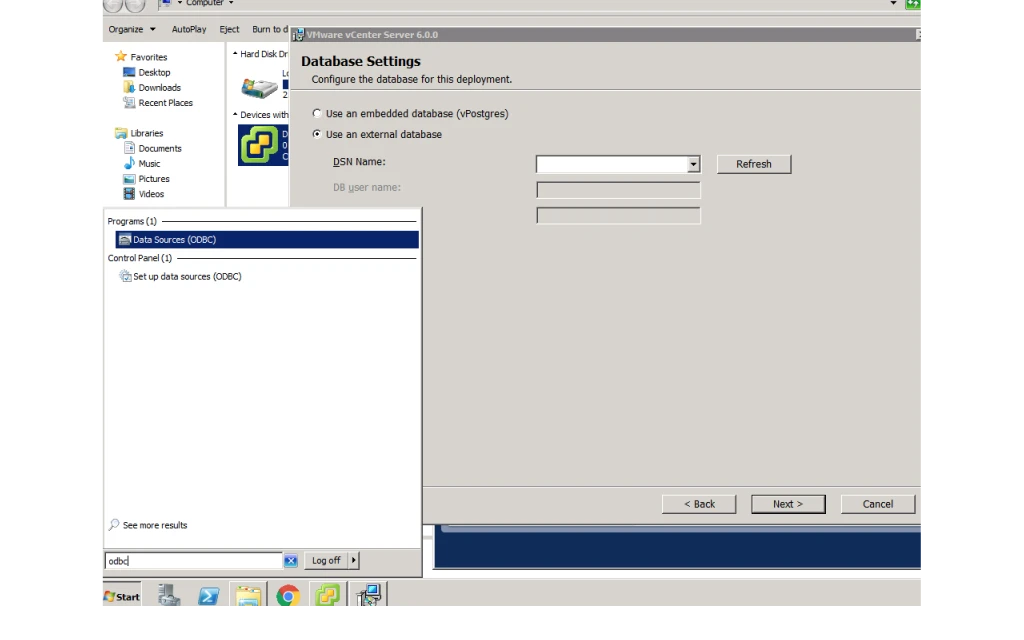The image size is (1024, 640).
Task: Open the Start button
Action: click(121, 596)
